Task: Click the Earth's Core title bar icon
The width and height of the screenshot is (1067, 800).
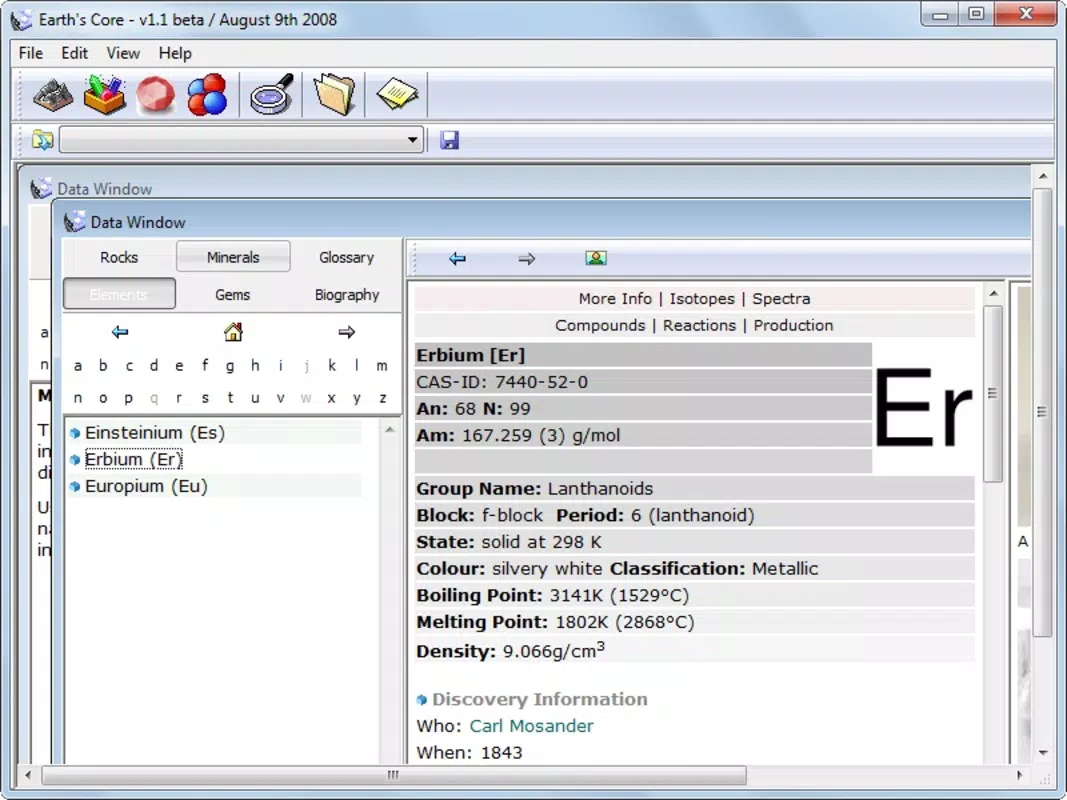Action: click(21, 20)
